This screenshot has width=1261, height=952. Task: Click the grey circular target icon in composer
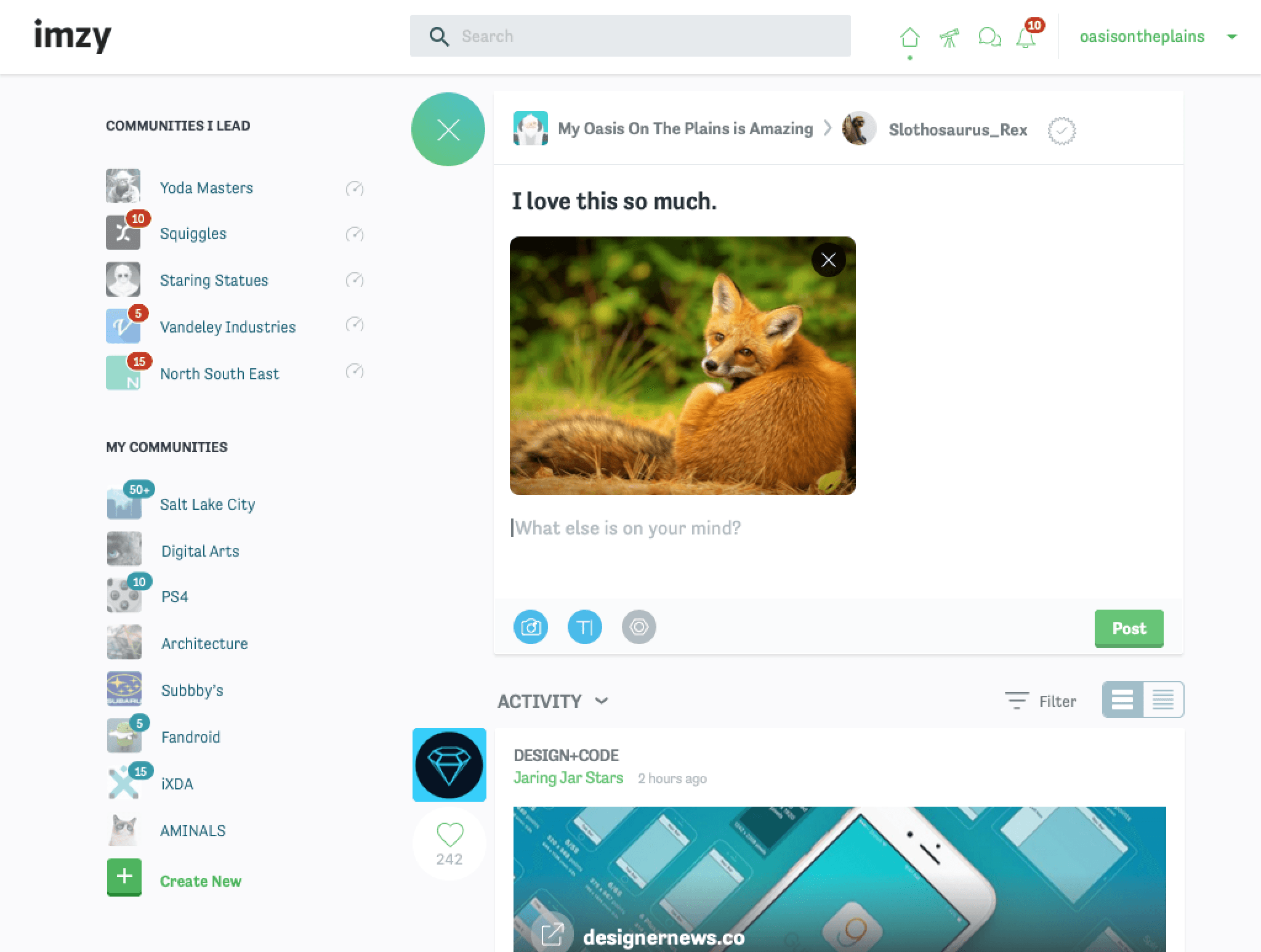point(639,627)
